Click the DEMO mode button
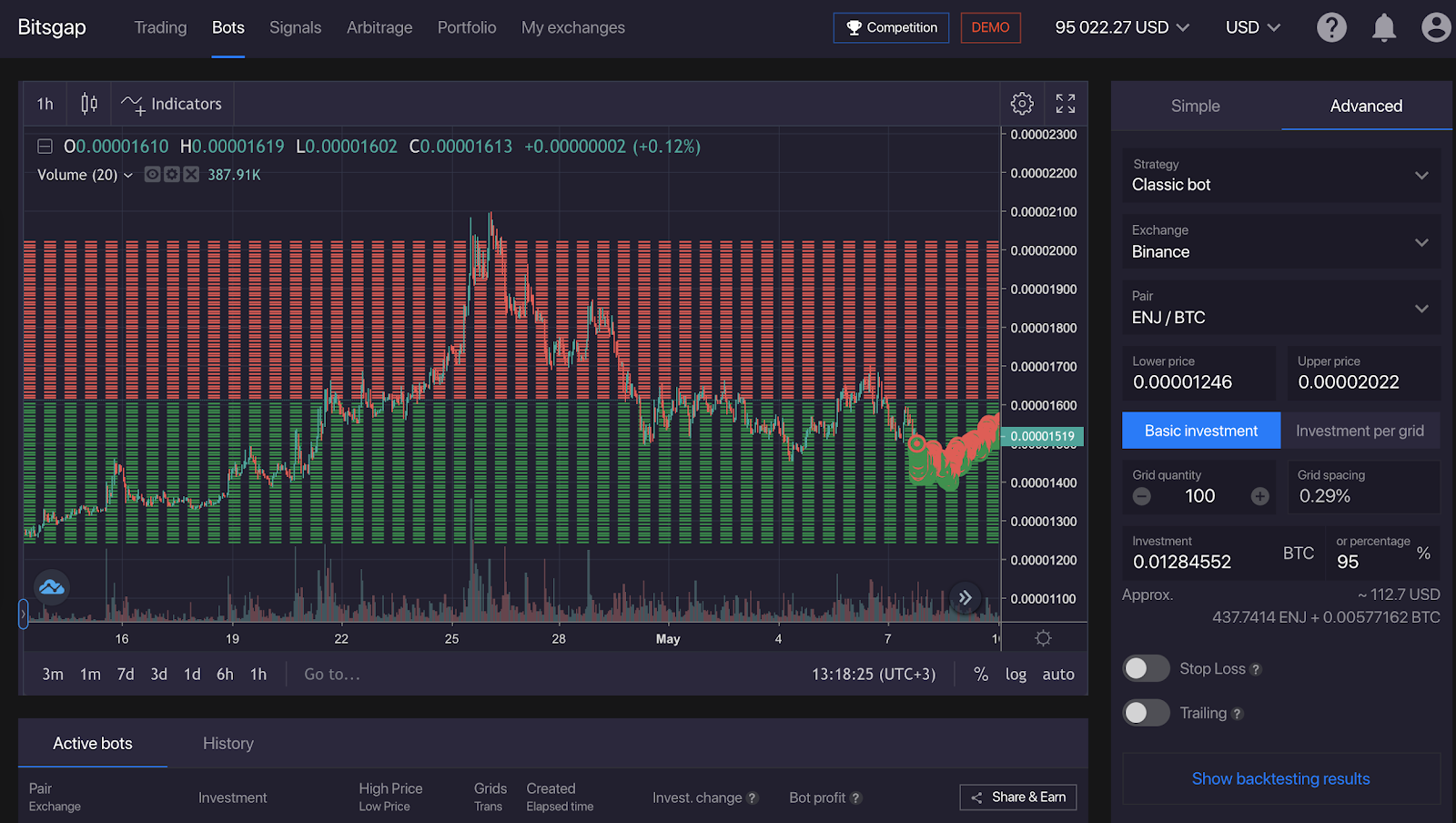 click(x=990, y=27)
